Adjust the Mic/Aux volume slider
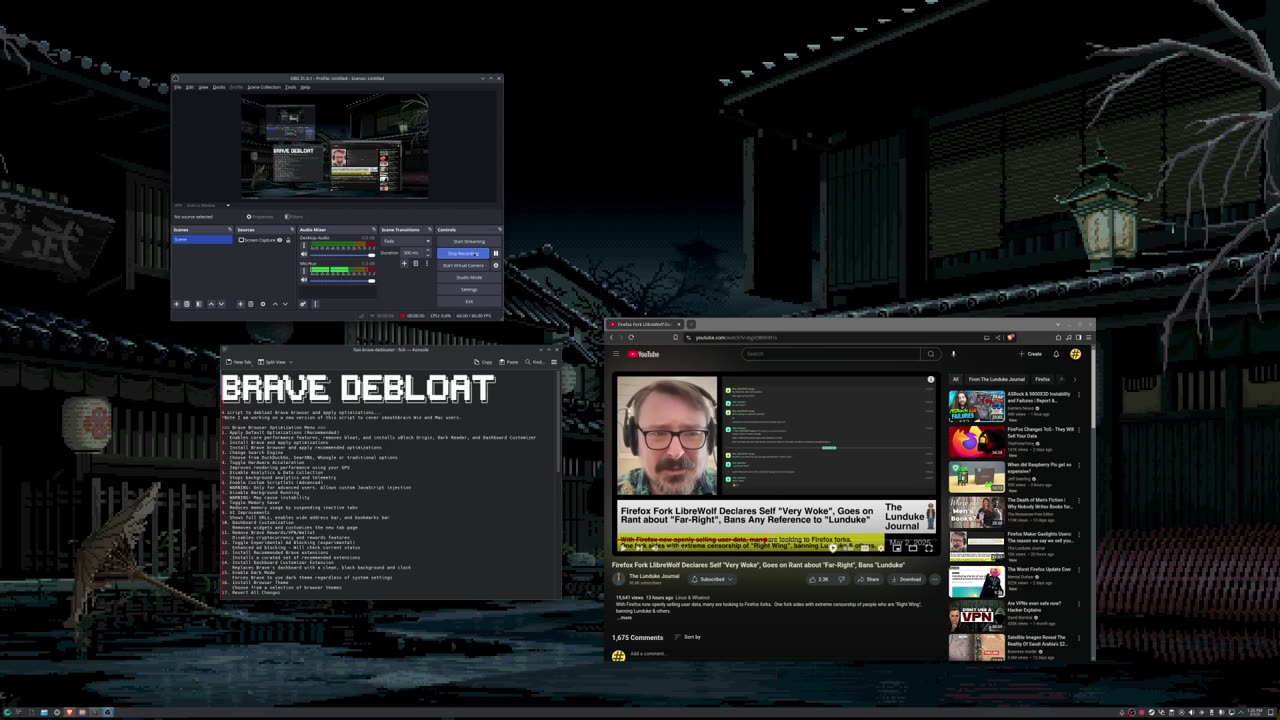 343,280
